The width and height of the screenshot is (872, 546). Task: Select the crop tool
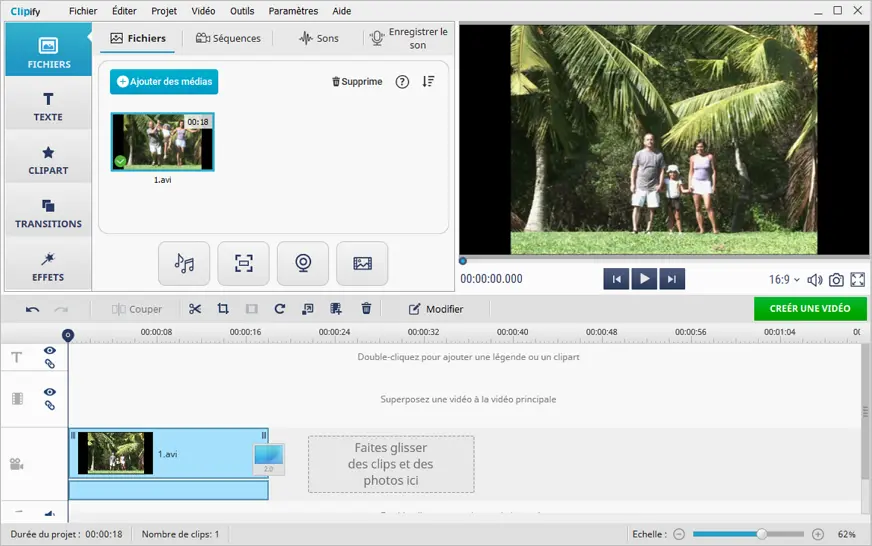click(223, 309)
